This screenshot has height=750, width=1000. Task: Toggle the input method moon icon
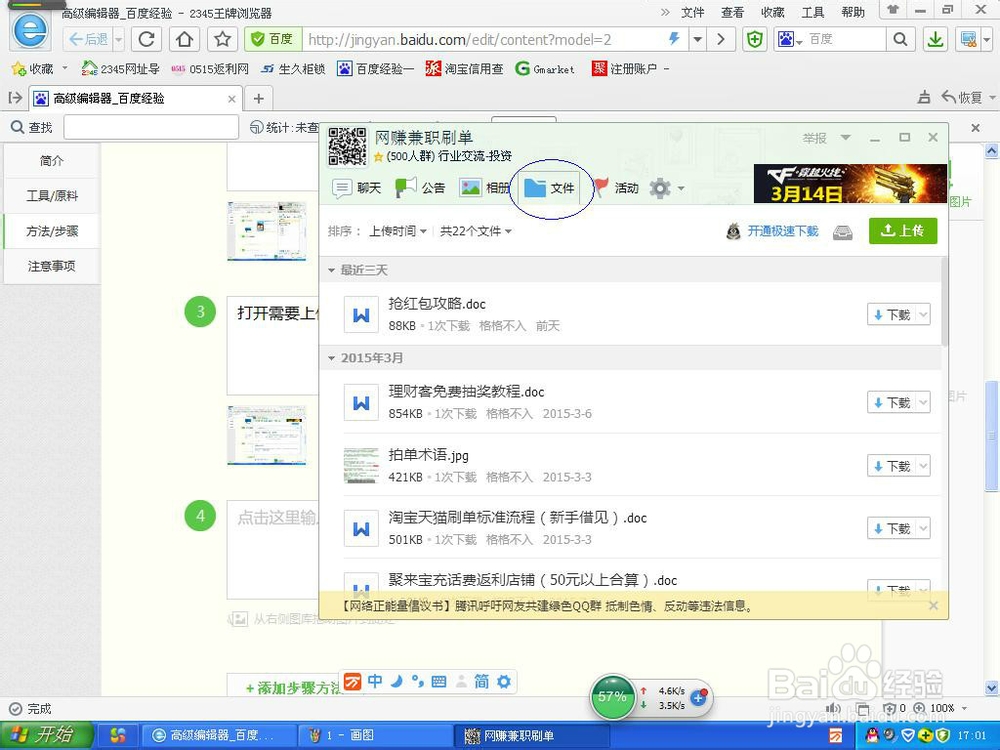397,682
